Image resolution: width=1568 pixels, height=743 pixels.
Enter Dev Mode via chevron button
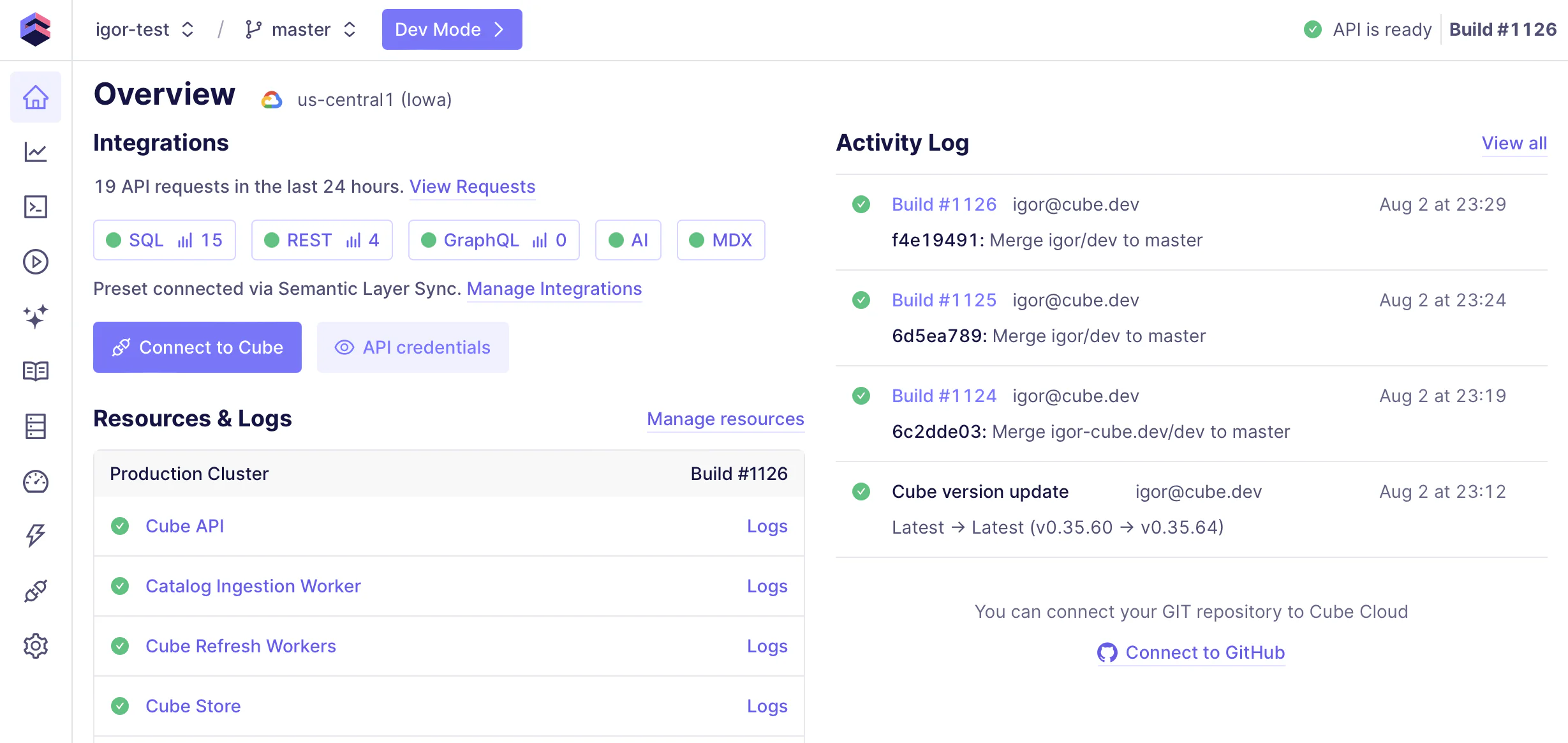coord(452,29)
